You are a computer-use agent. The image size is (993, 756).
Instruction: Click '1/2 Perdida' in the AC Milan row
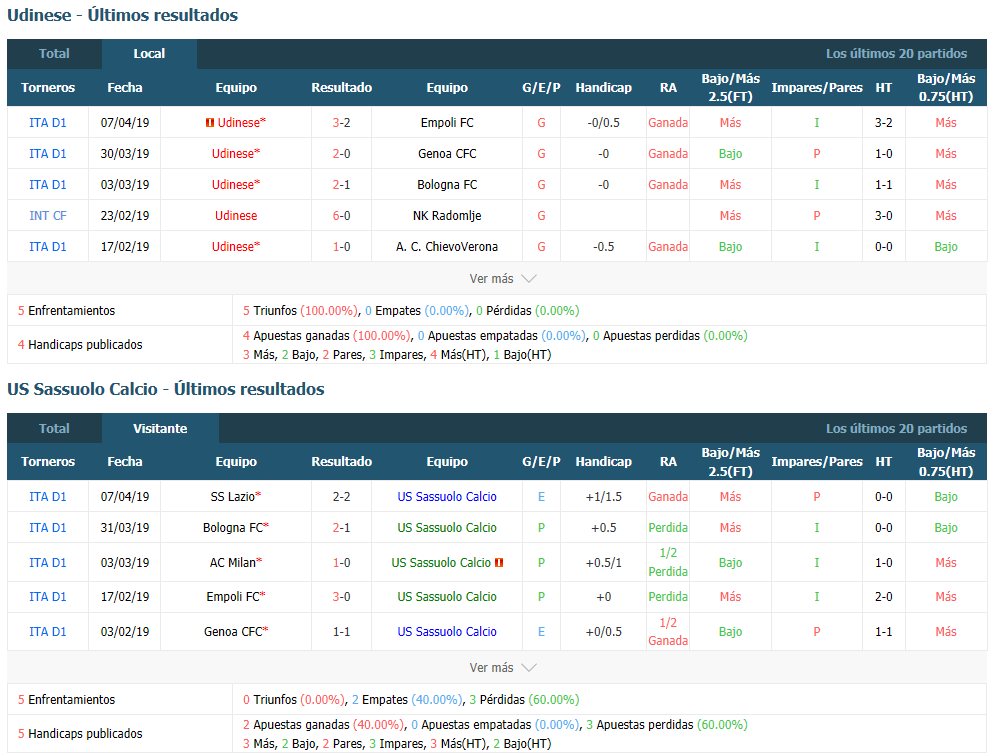point(668,562)
